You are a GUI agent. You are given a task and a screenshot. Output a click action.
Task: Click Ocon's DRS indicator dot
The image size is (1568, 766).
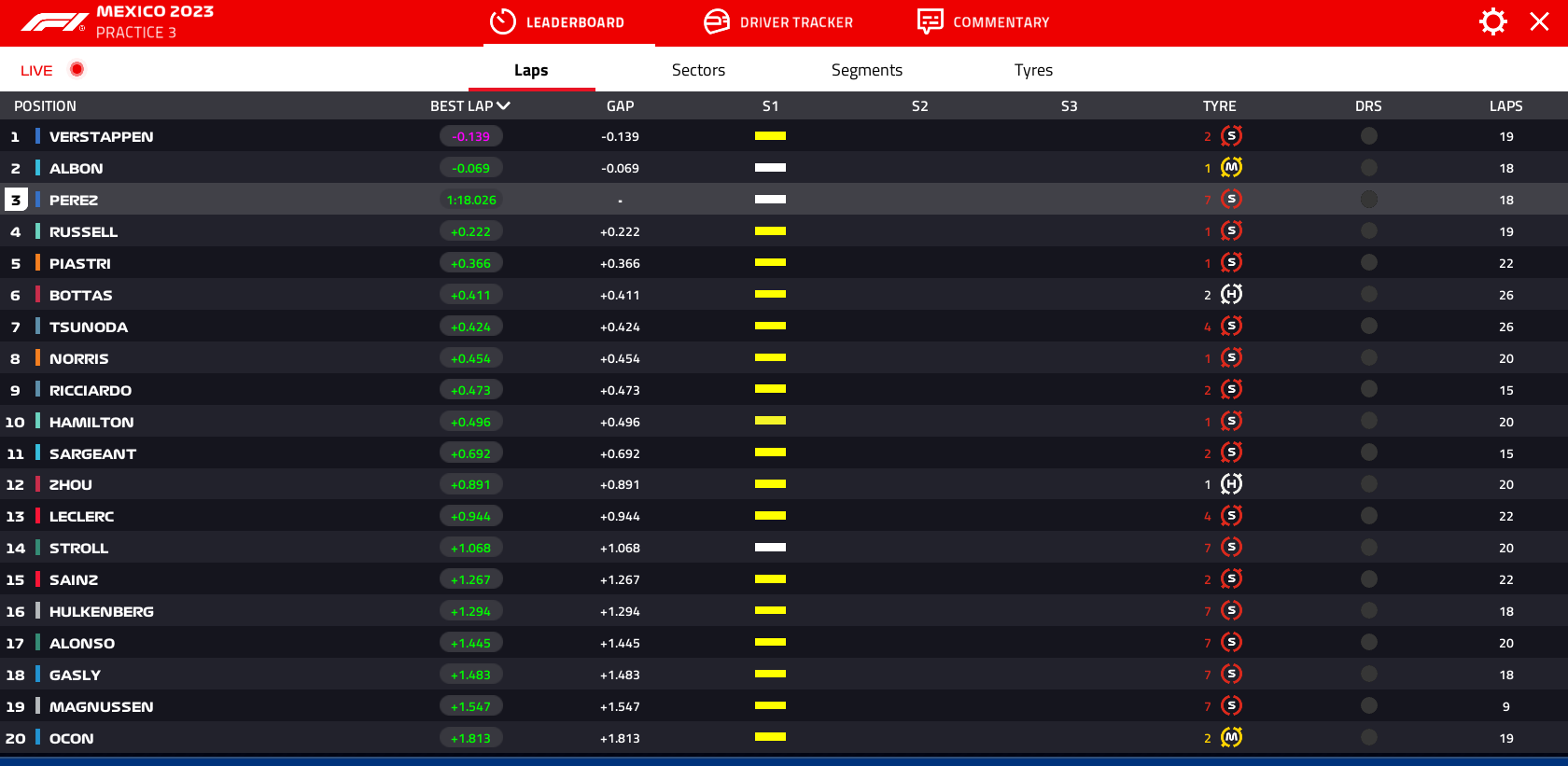[x=1369, y=737]
